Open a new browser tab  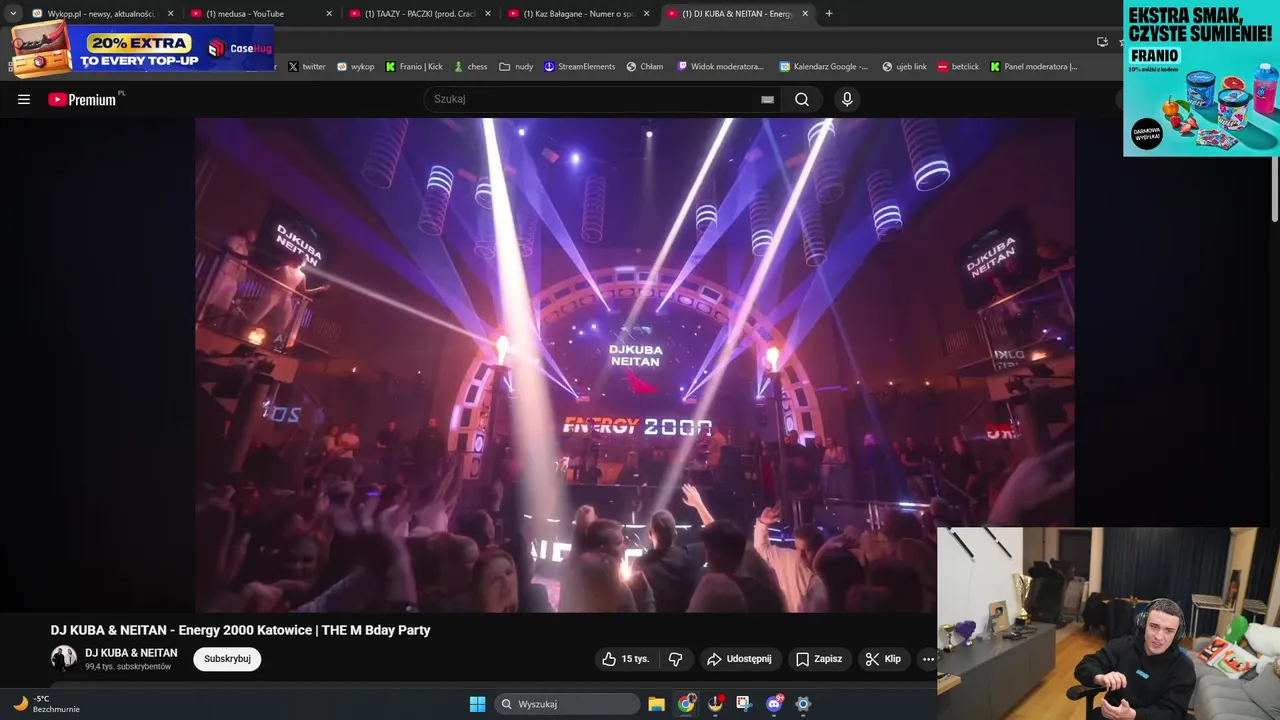click(829, 14)
